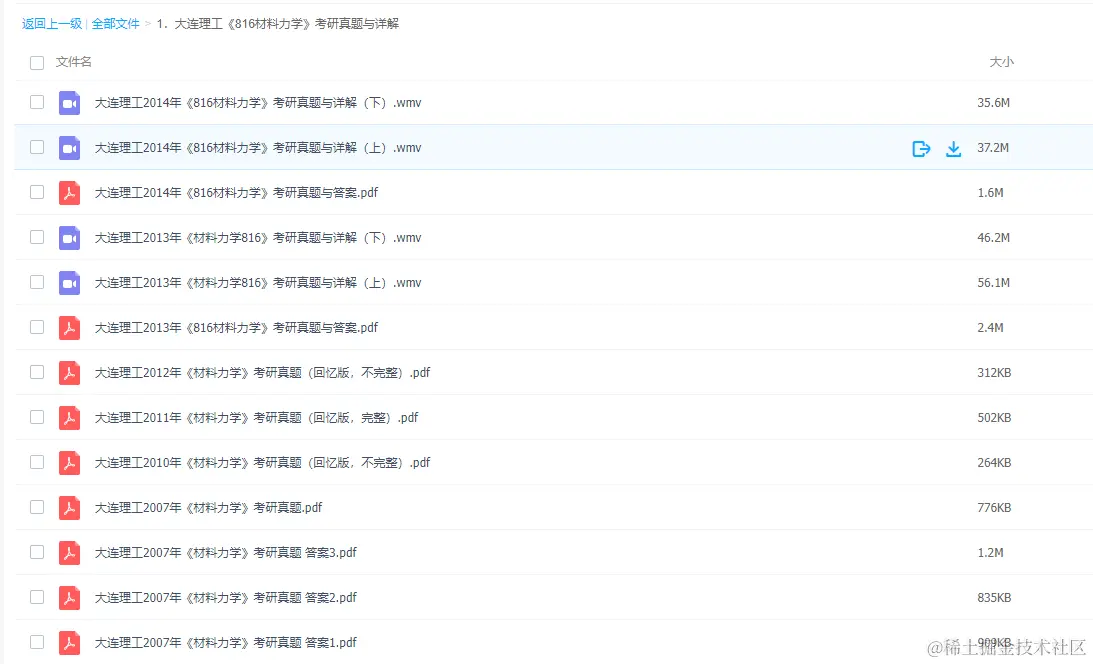
Task: Click the 312KB size value
Action: point(994,373)
